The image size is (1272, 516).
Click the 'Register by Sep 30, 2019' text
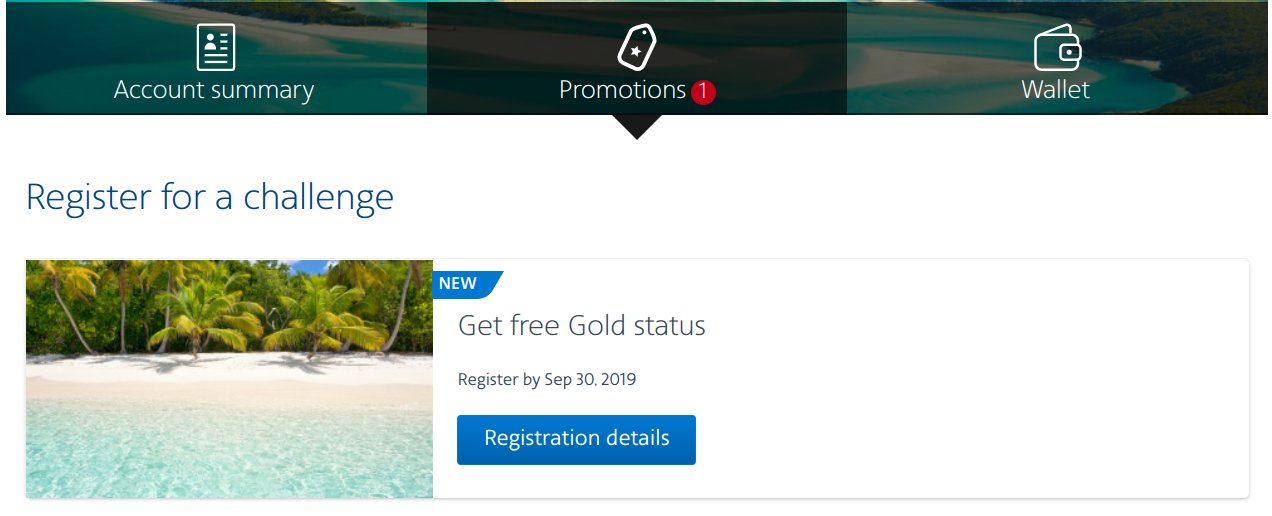point(546,380)
